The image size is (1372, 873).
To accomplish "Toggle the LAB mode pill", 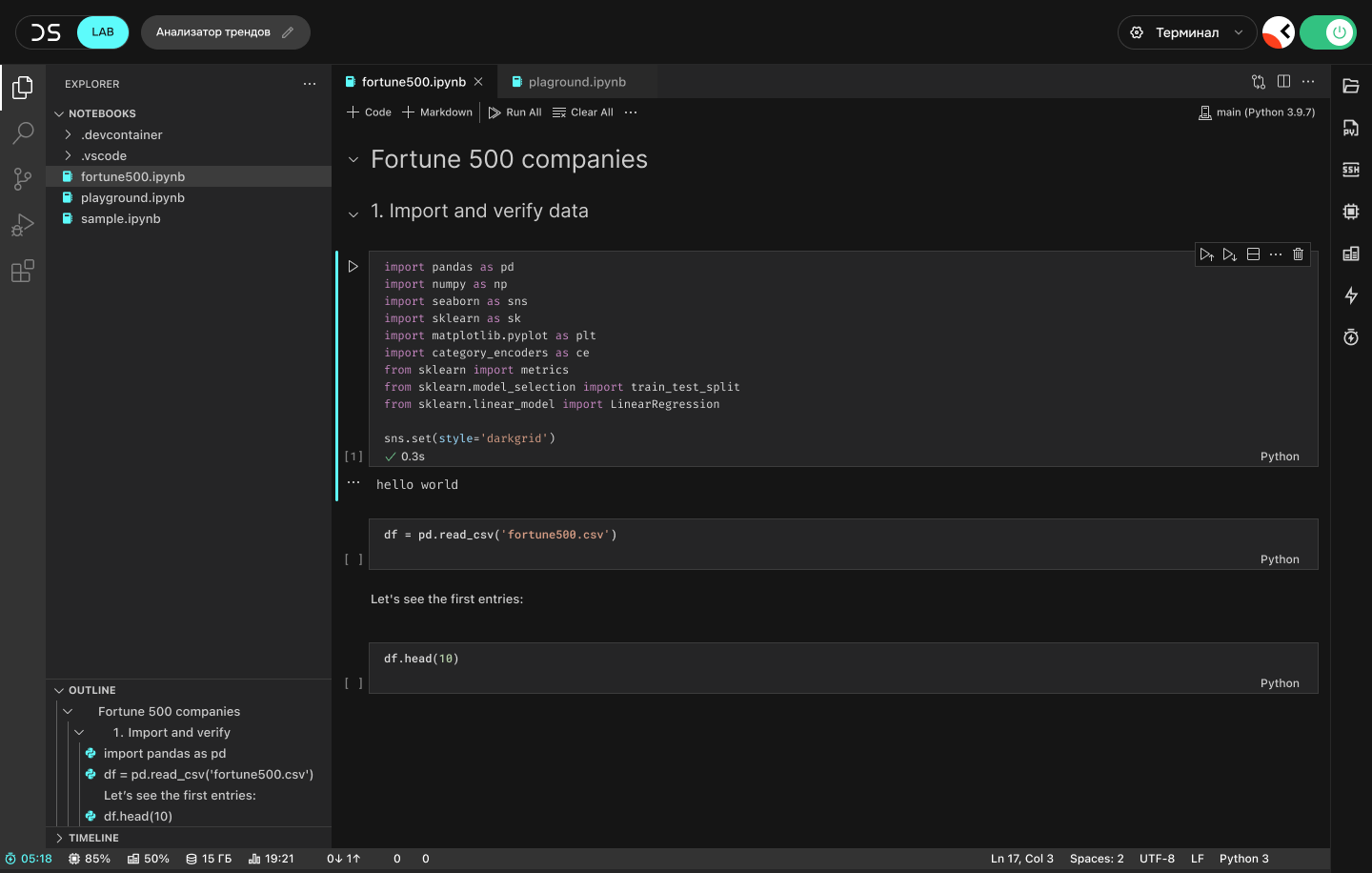I will pyautogui.click(x=103, y=32).
